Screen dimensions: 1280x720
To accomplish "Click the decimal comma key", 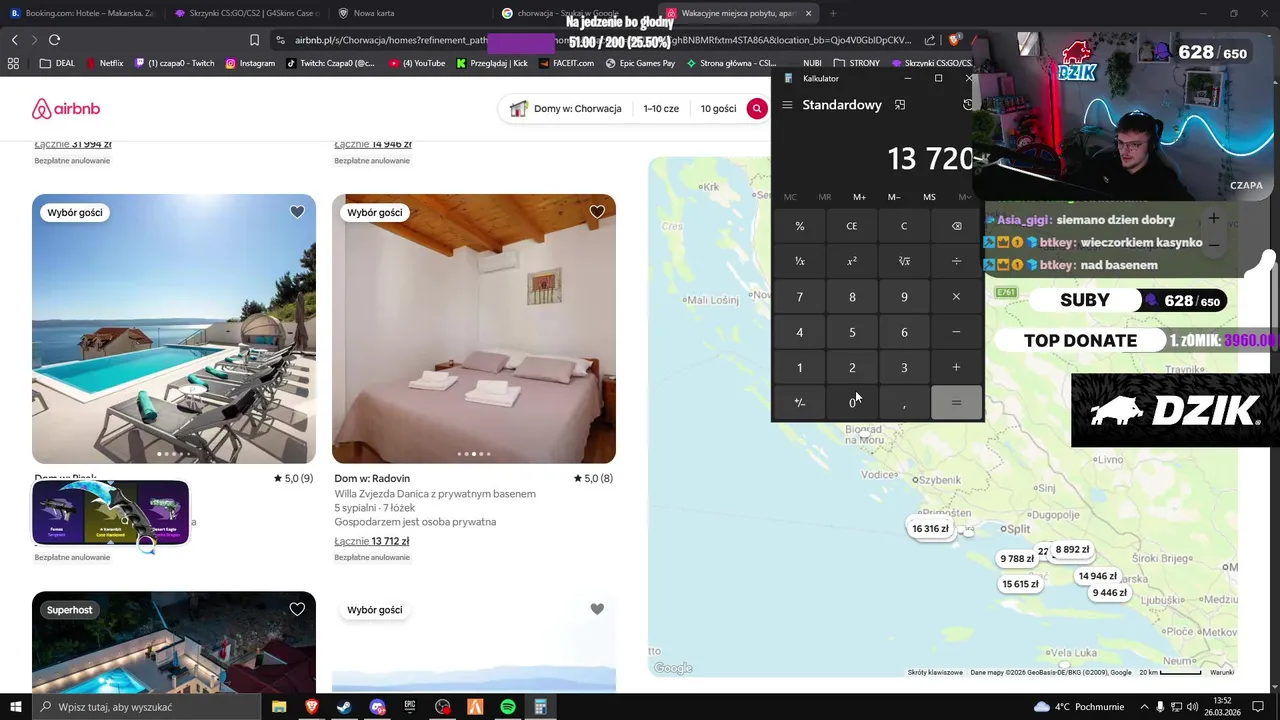I will [x=904, y=402].
